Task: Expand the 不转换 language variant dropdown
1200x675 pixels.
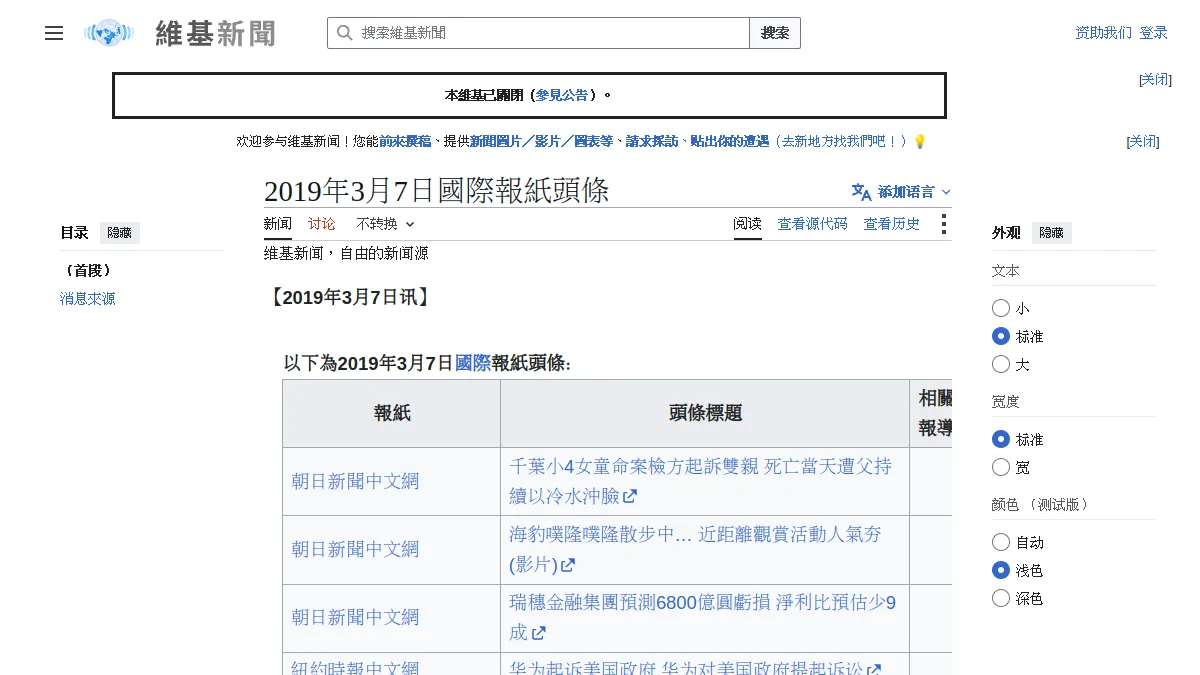Action: (x=385, y=224)
